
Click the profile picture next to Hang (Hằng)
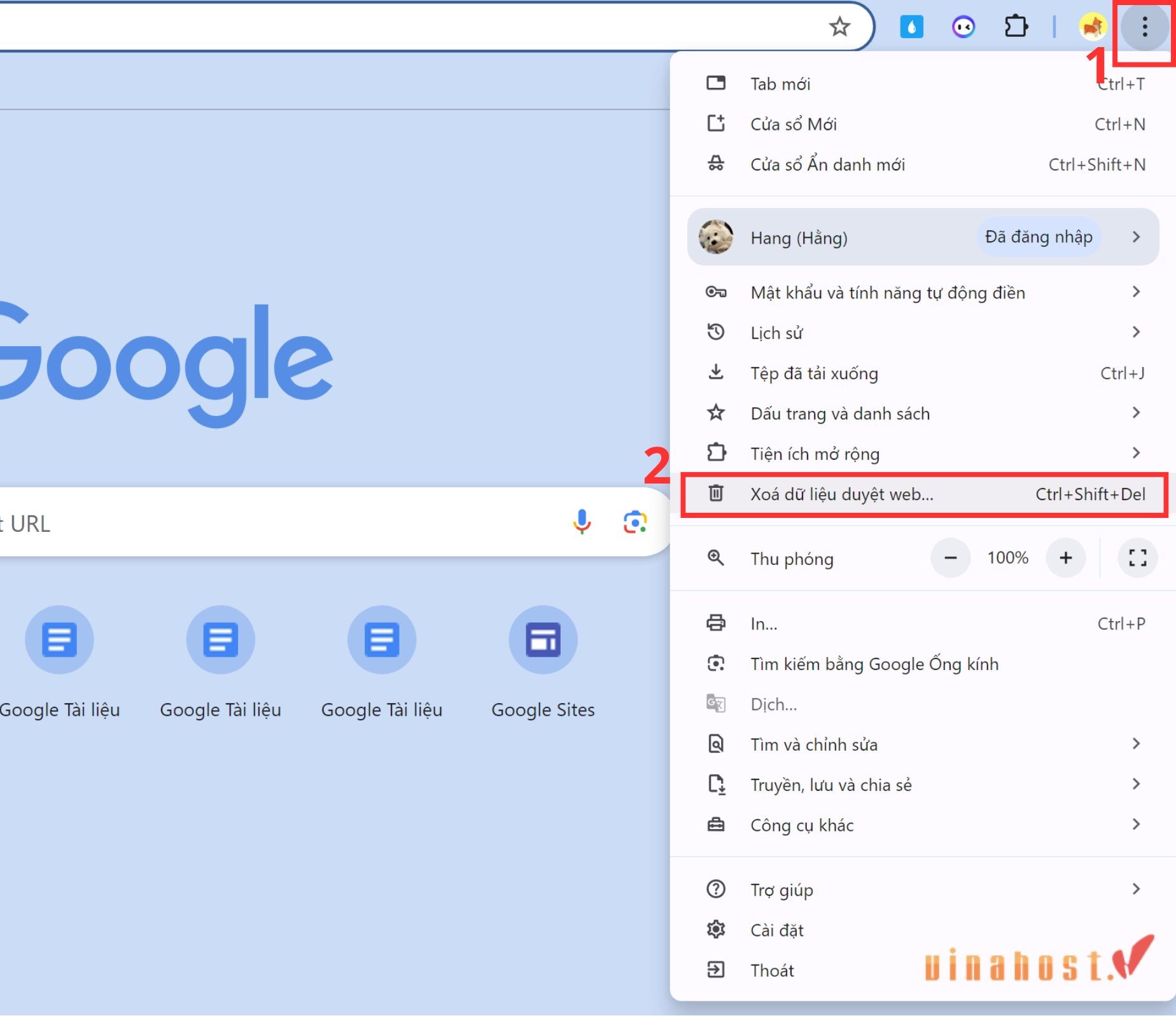(x=716, y=237)
